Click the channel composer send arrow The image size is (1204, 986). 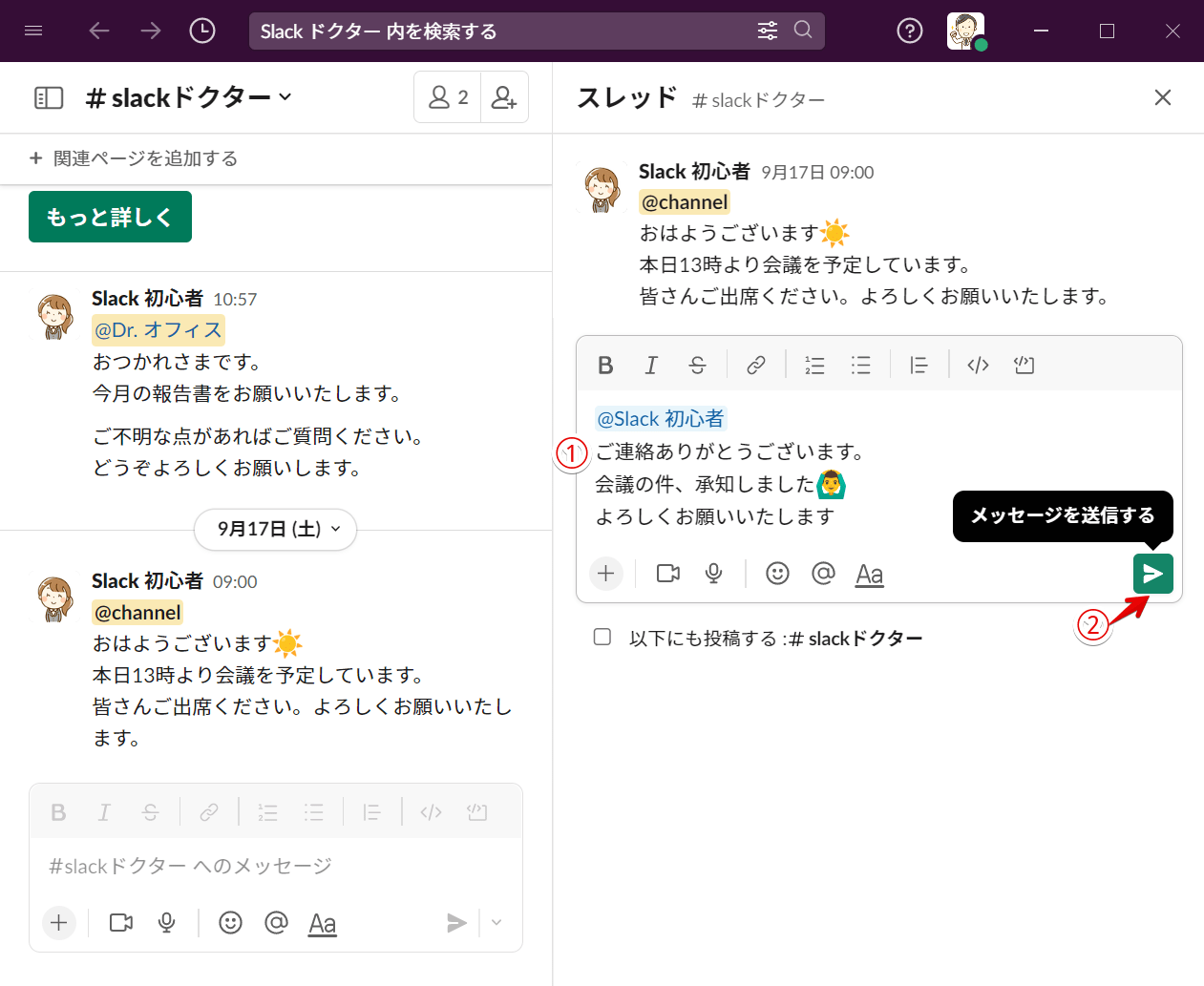457,923
